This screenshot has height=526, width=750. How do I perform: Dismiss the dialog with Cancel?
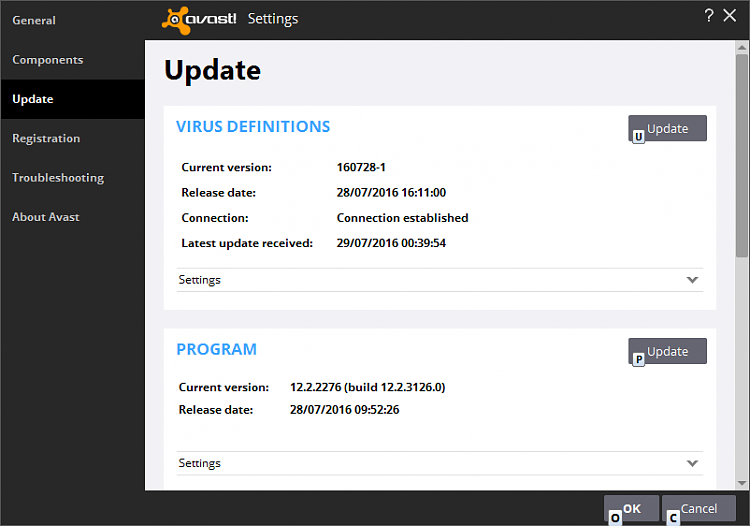699,508
